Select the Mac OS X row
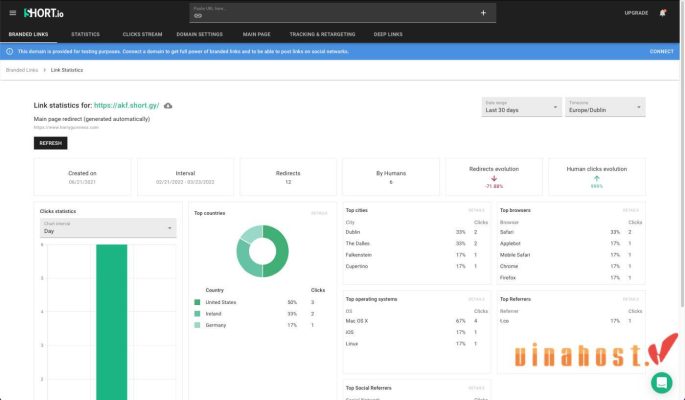685x400 pixels. tap(416, 321)
